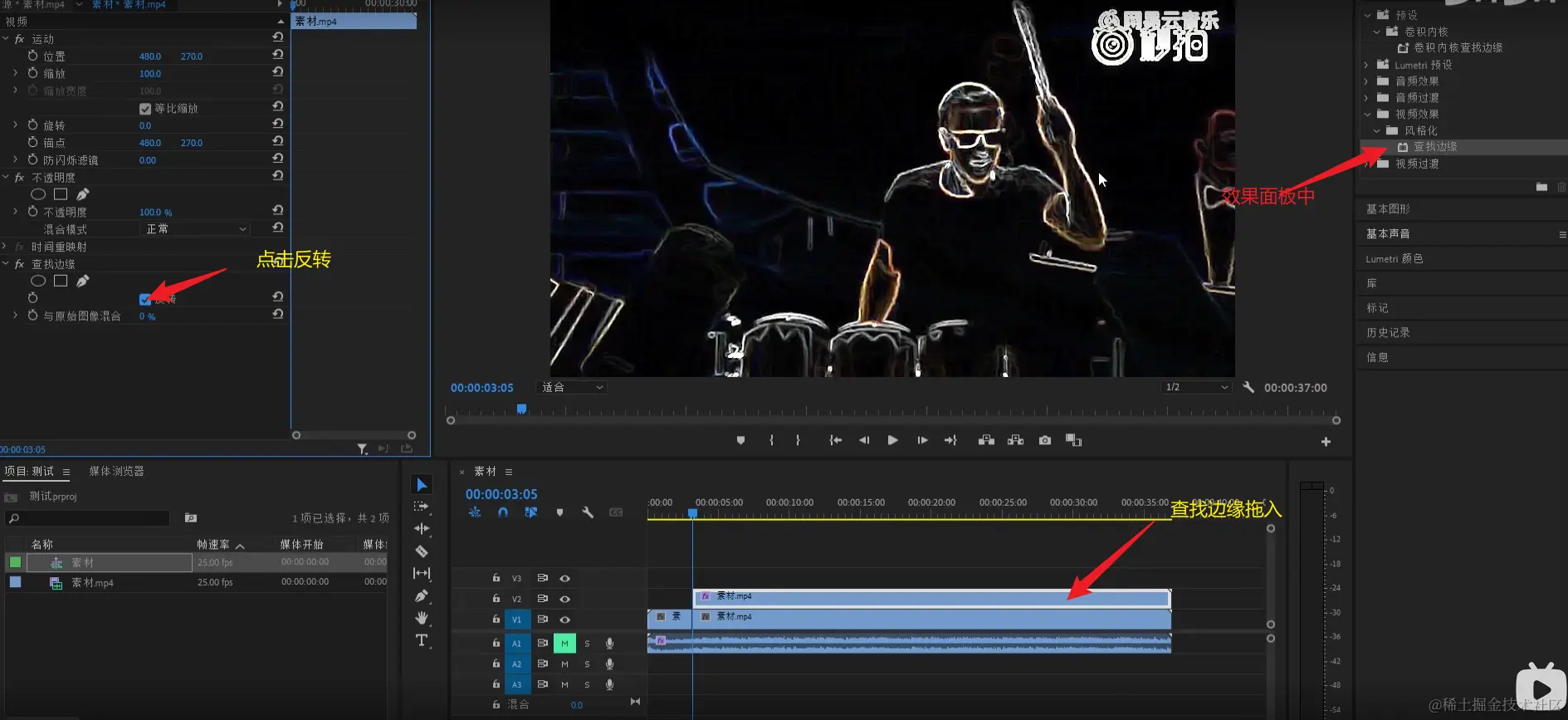Click Go to Out point button
This screenshot has width=1568, height=720.
pos(950,440)
